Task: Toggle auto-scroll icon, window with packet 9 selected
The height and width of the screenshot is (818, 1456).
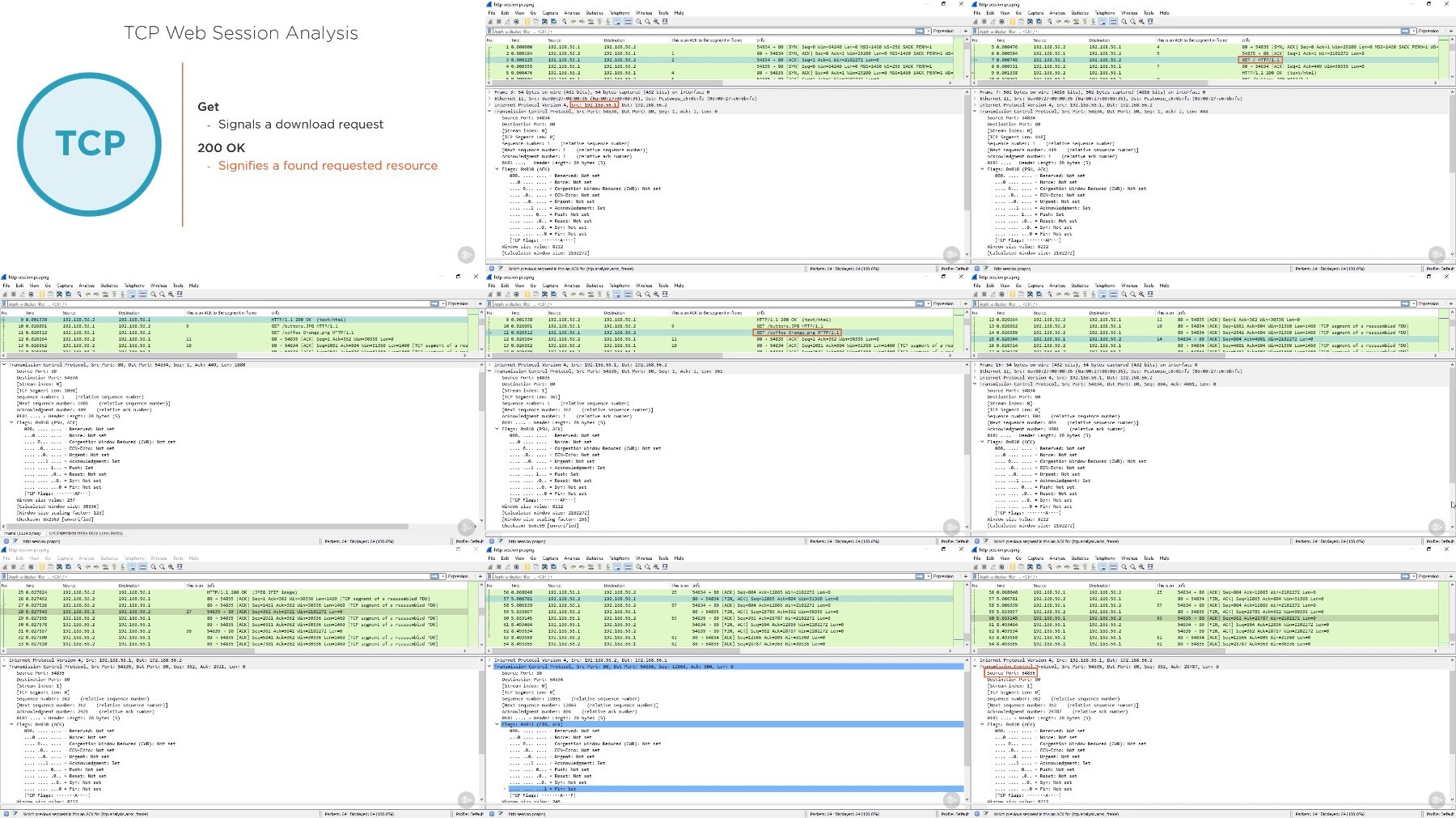Action: pyautogui.click(x=132, y=294)
